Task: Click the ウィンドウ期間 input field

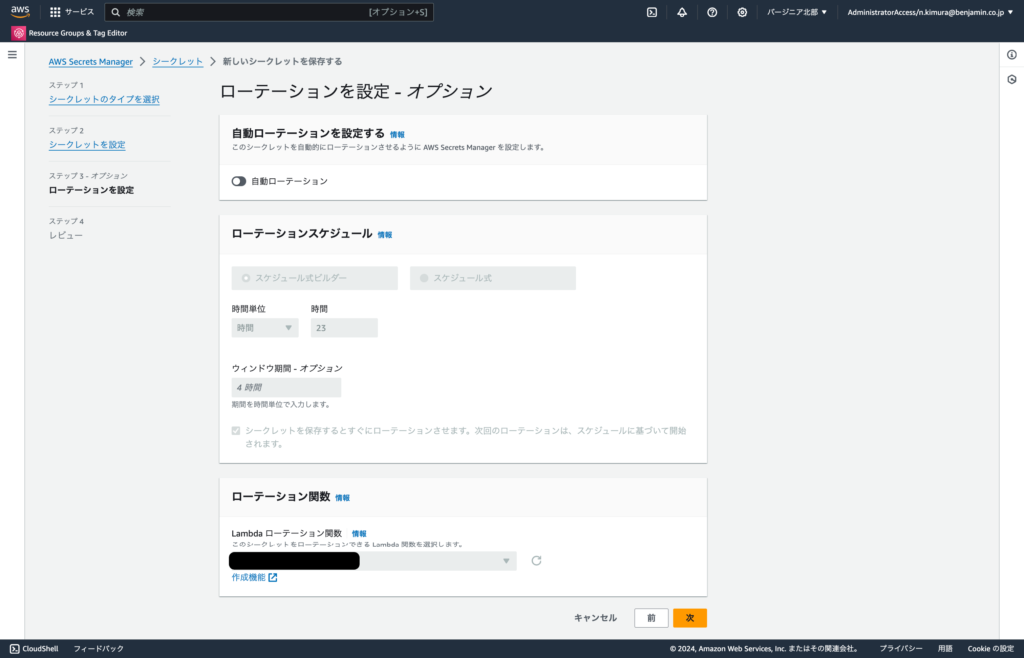Action: 286,387
